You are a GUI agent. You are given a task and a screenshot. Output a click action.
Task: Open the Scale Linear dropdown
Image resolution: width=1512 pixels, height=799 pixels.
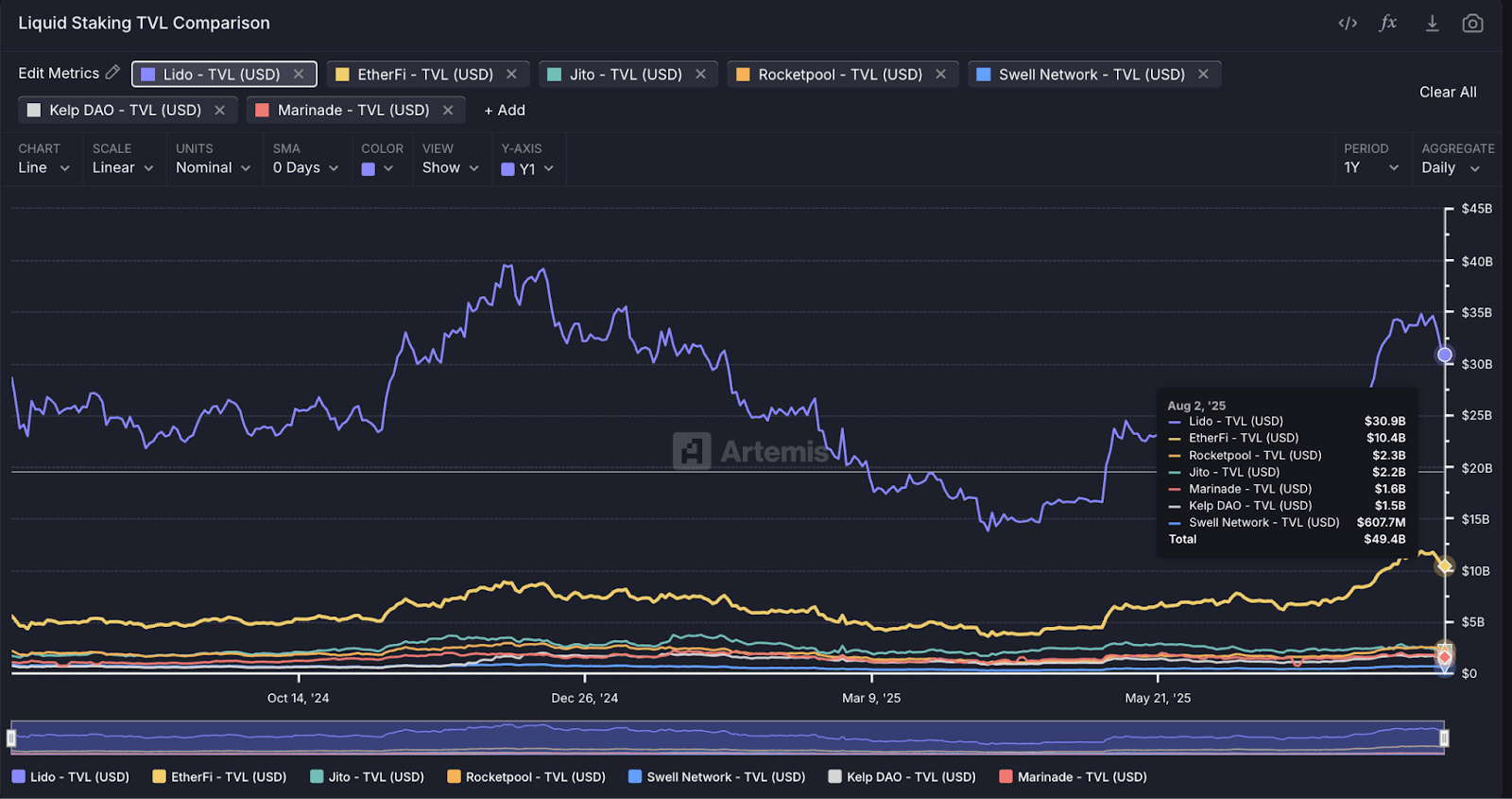pyautogui.click(x=123, y=167)
